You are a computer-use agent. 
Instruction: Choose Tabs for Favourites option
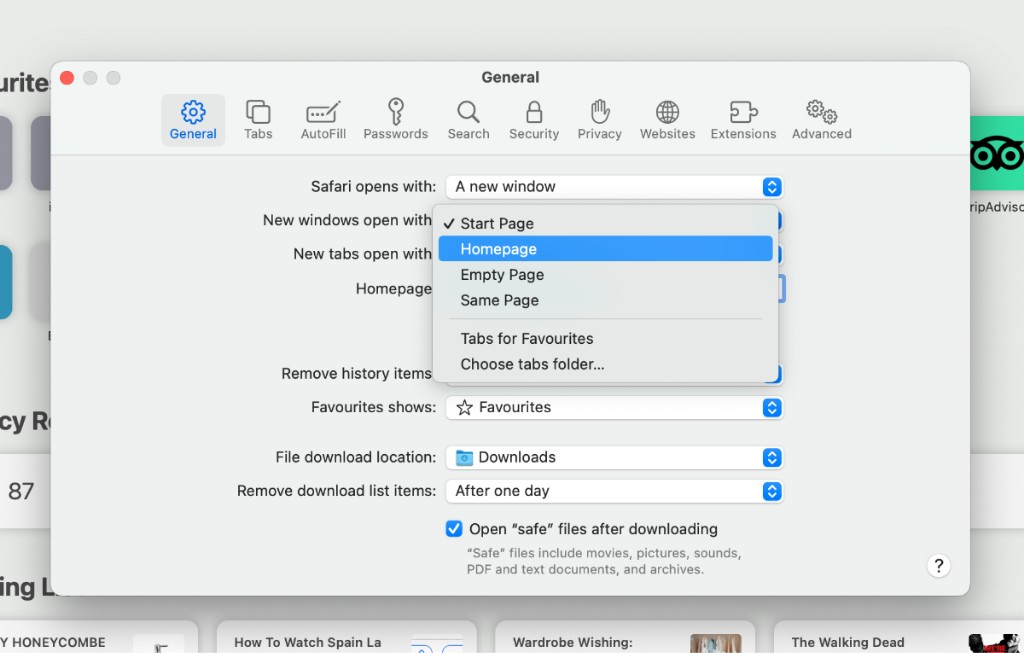(605, 339)
